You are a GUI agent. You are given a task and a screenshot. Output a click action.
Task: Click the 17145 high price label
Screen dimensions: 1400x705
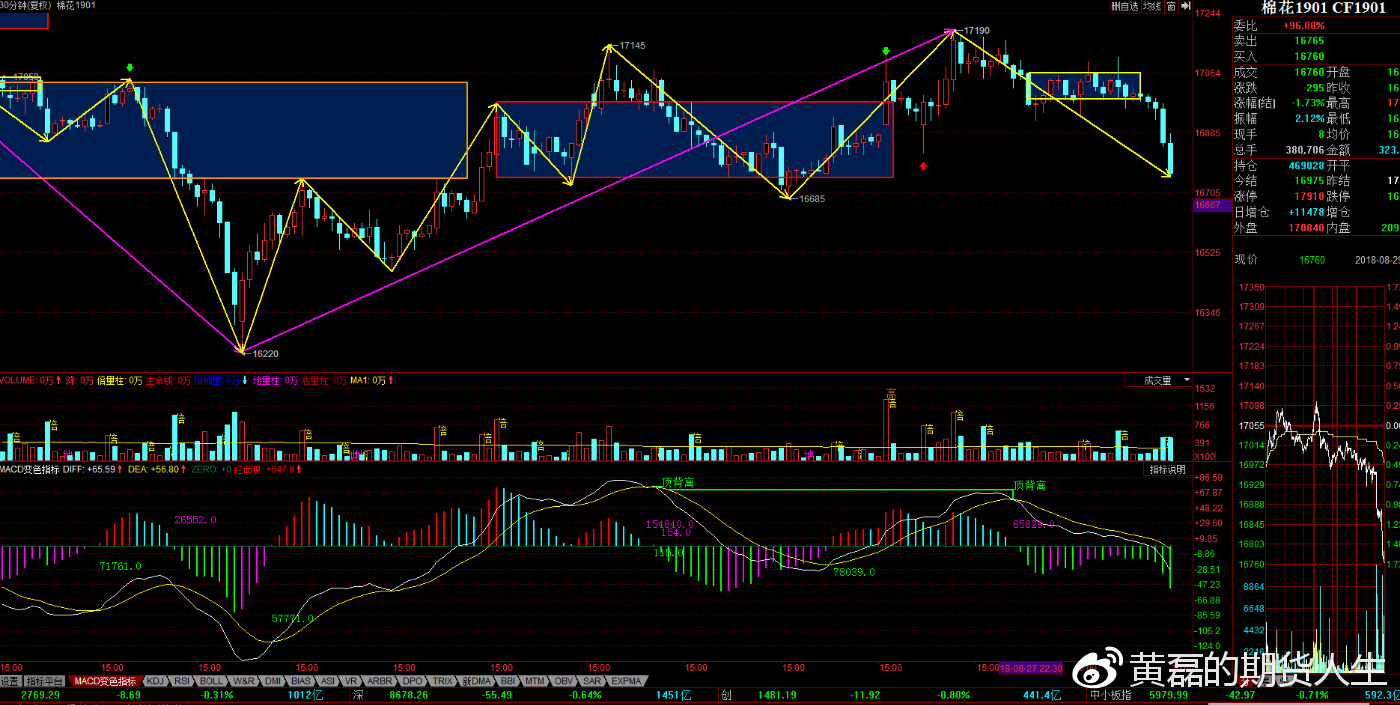coord(632,46)
